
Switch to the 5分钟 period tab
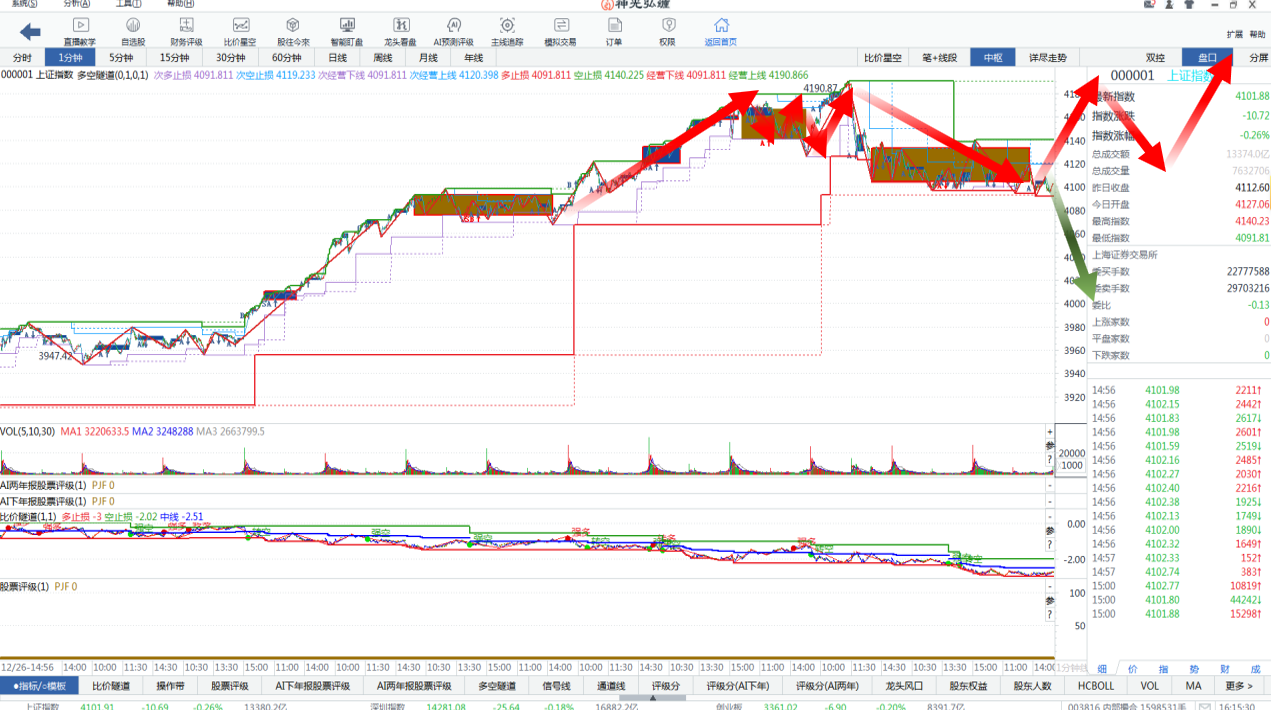(x=121, y=58)
